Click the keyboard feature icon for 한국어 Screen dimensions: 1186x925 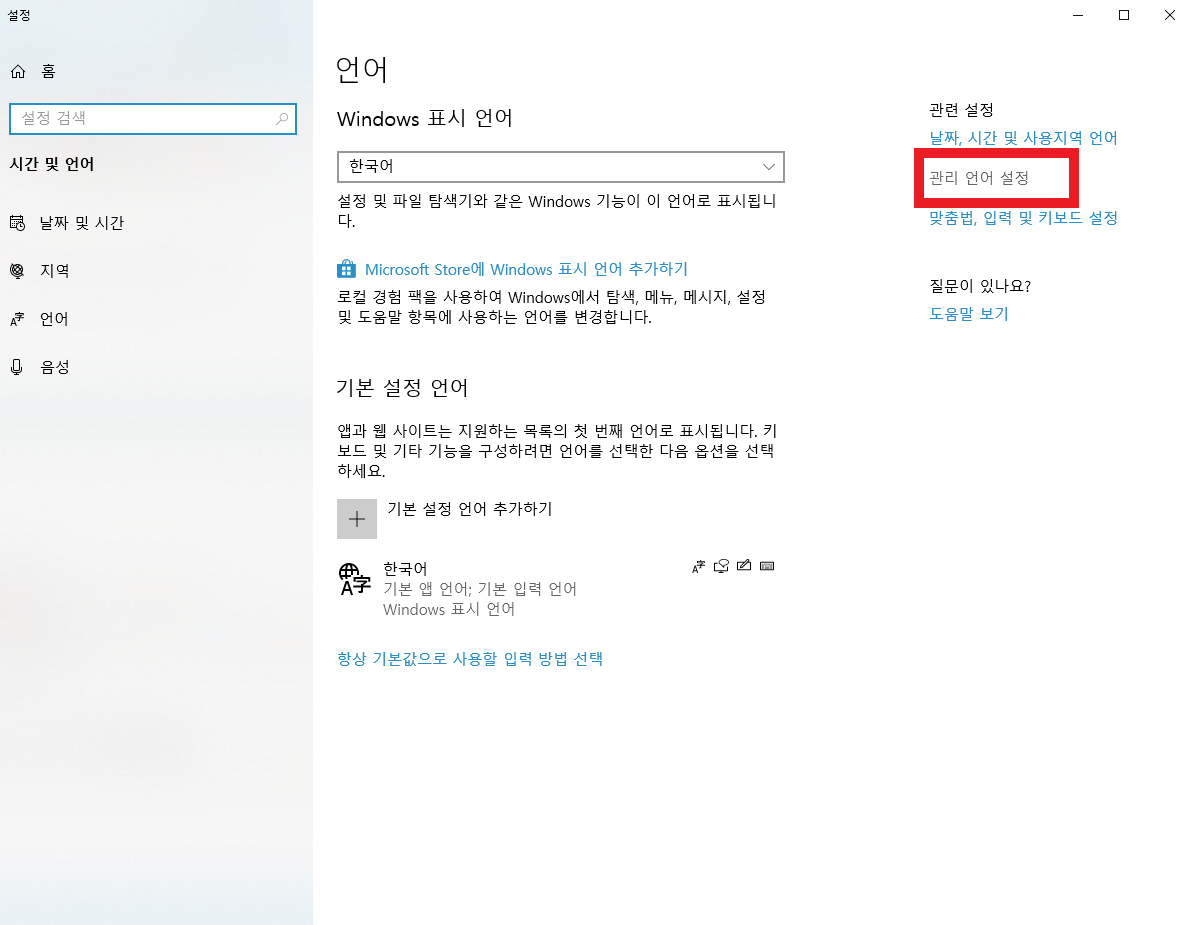point(767,566)
